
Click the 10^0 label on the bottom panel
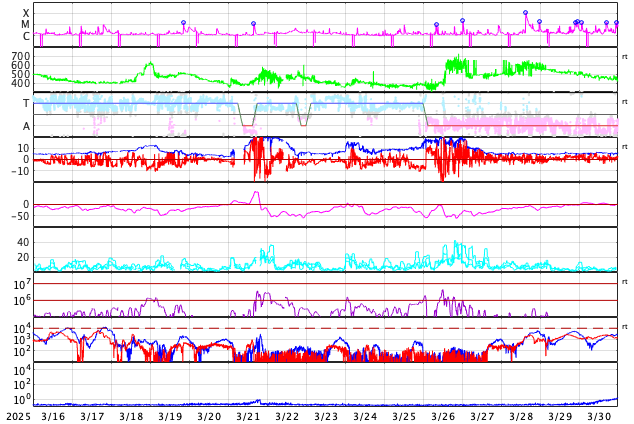(22, 399)
